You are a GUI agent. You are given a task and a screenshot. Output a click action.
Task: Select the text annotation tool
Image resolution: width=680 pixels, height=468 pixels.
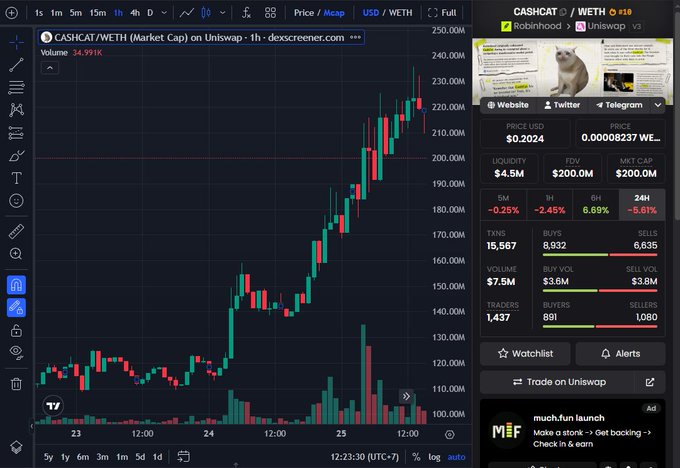tap(16, 178)
